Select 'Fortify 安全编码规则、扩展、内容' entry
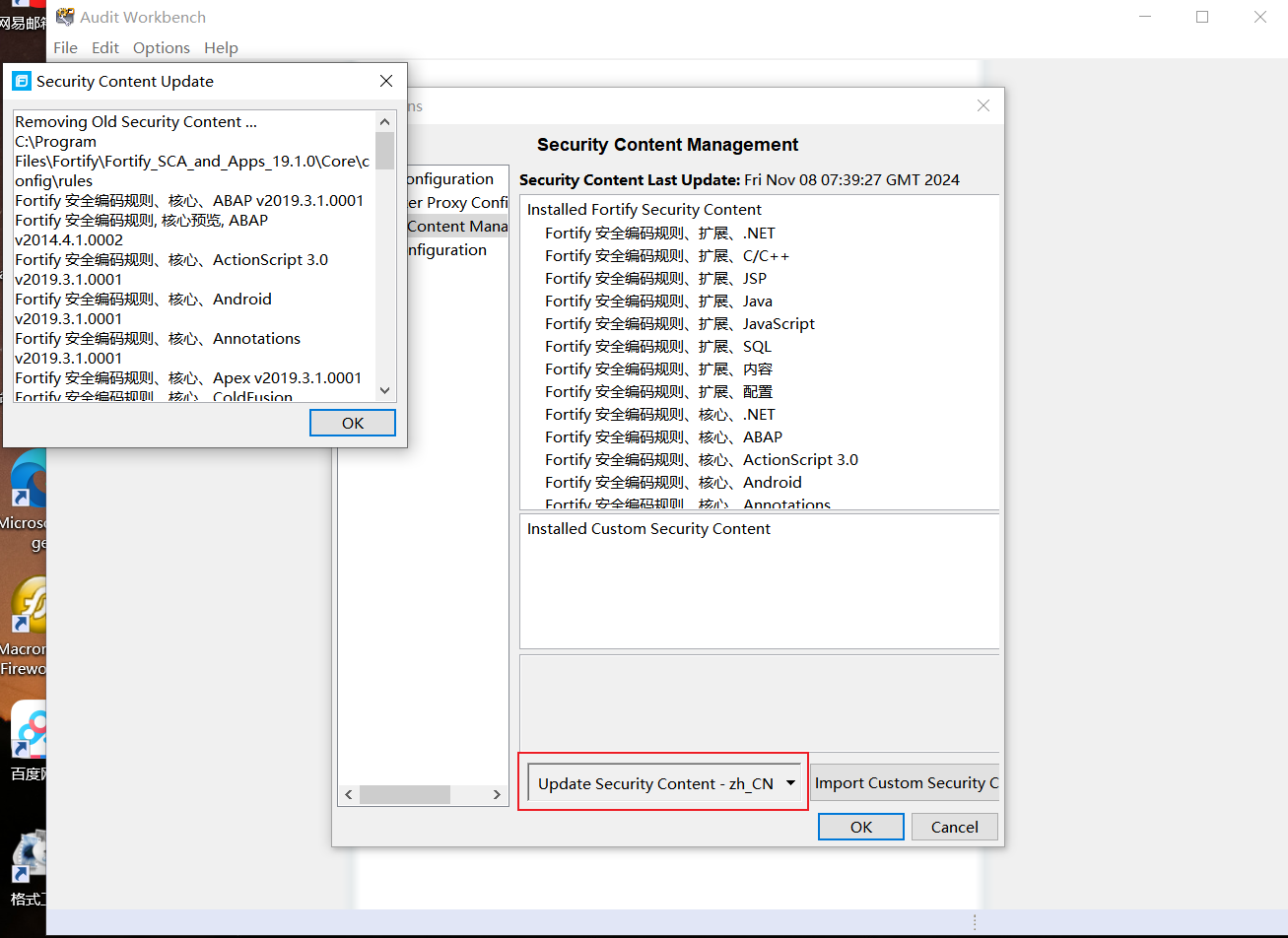1288x938 pixels. click(658, 369)
